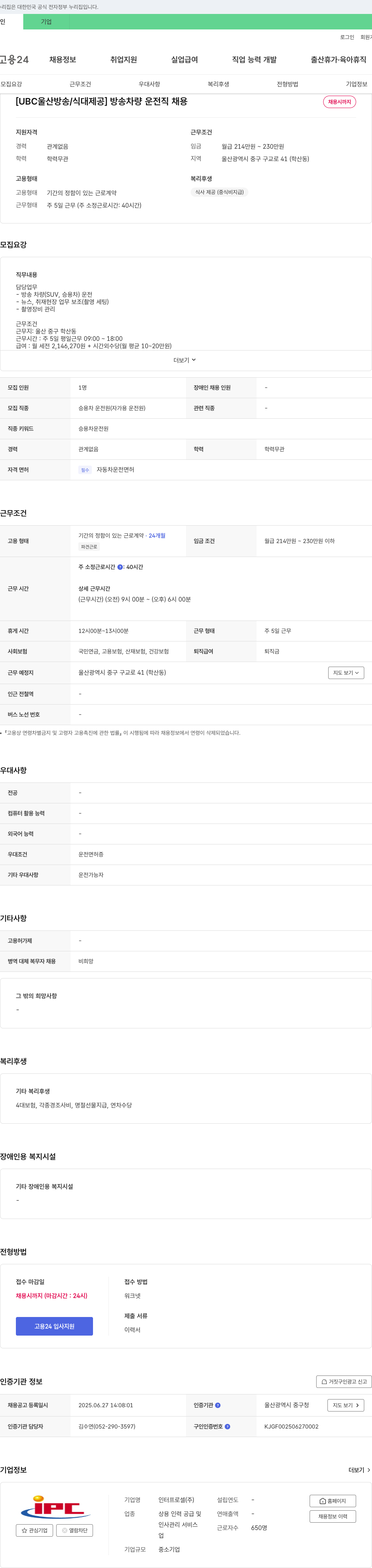This screenshot has width=372, height=1568.
Task: Click the job title heading text
Action: coord(102,101)
